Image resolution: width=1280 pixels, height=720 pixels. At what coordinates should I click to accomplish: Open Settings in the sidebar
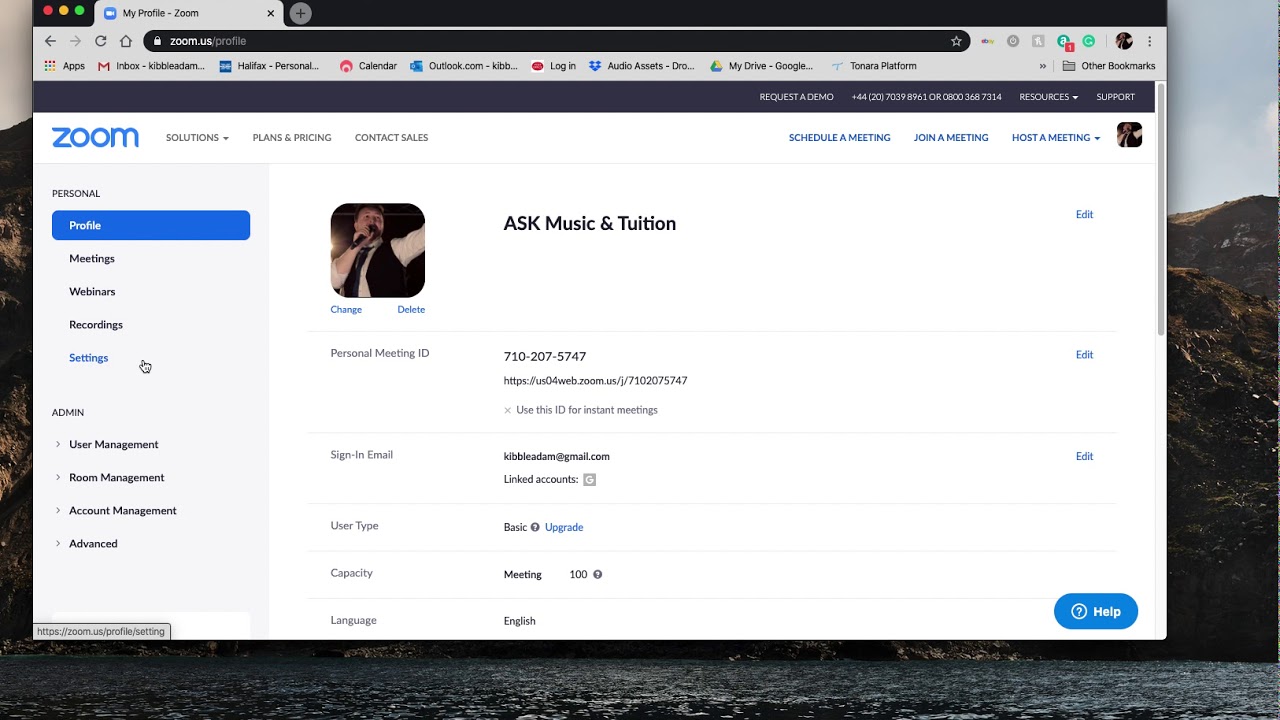pyautogui.click(x=89, y=358)
